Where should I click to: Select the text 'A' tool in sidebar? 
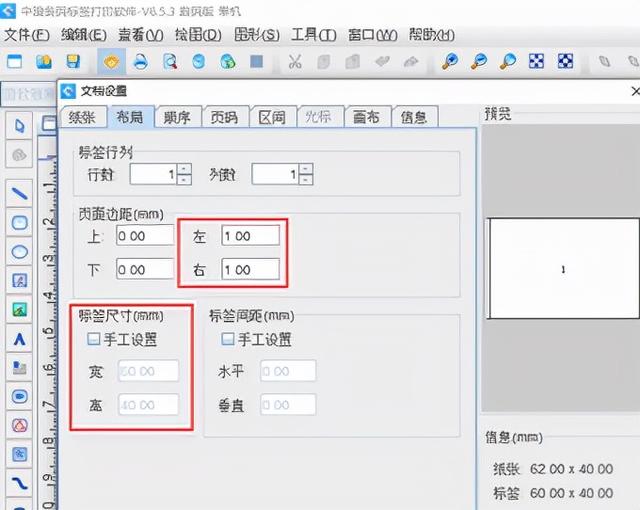pos(20,340)
